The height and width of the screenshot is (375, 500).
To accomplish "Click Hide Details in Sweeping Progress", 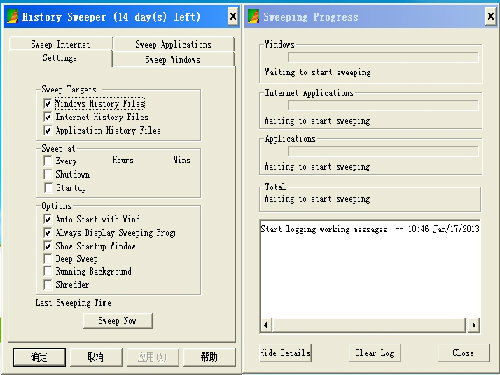I will click(285, 353).
